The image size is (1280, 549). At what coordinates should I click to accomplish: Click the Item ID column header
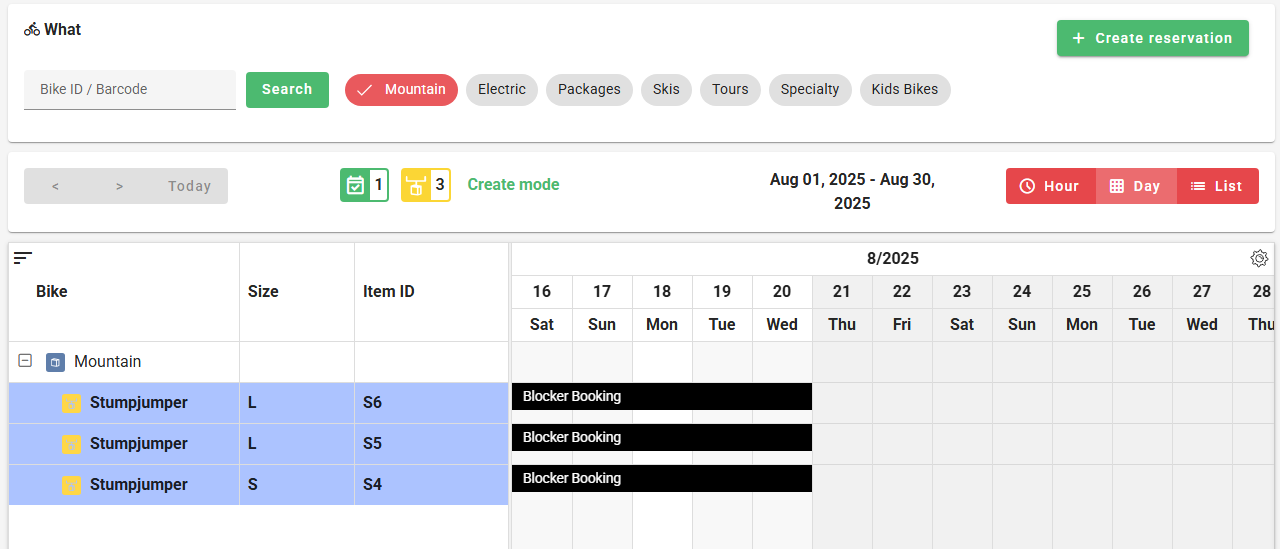click(x=432, y=292)
